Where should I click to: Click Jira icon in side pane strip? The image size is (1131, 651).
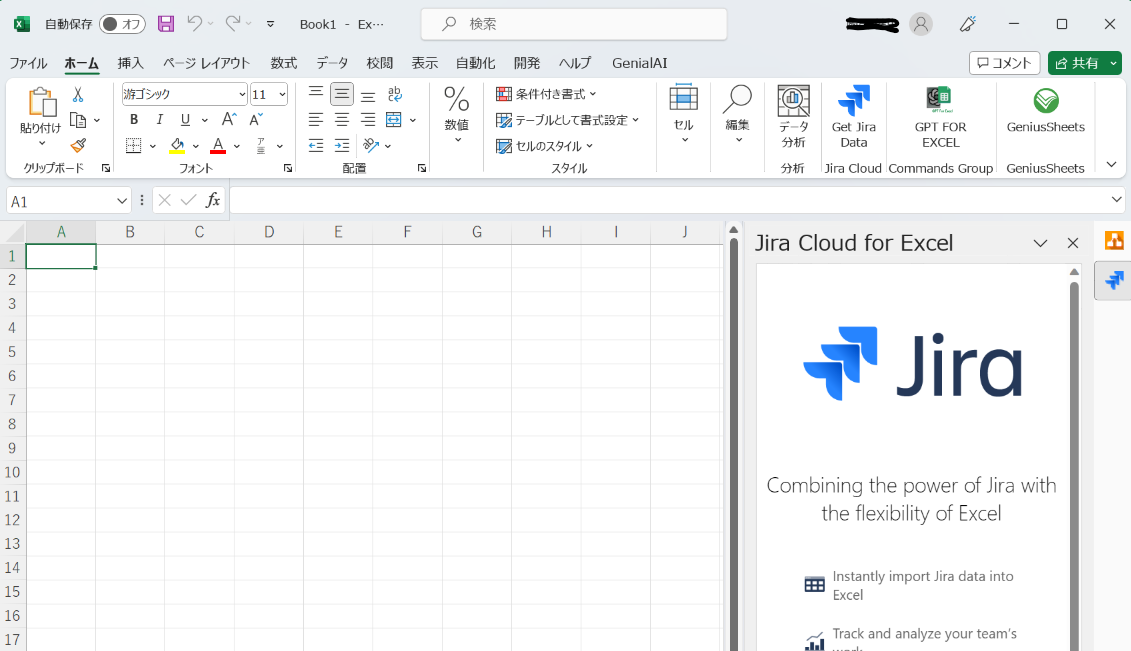[x=1114, y=280]
